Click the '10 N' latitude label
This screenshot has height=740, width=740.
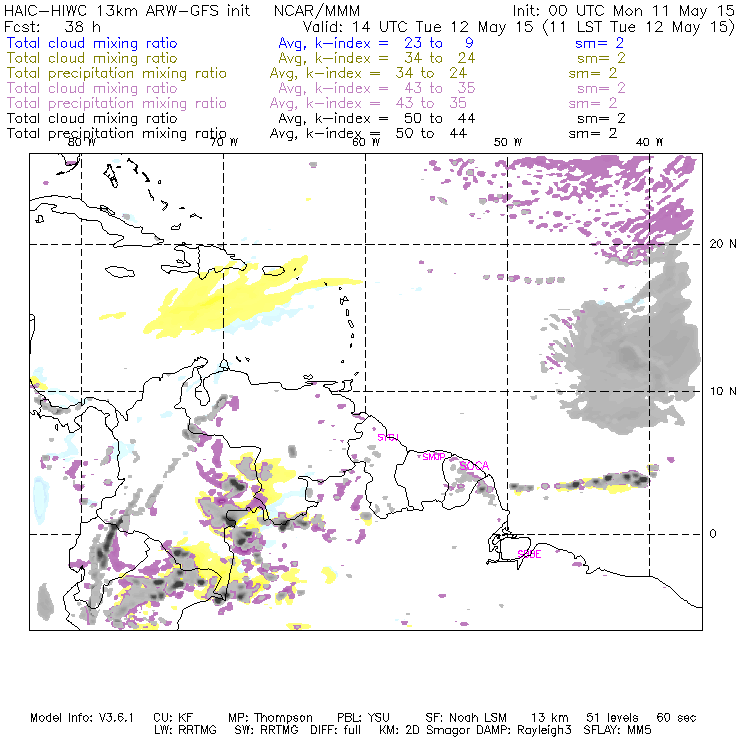click(723, 391)
